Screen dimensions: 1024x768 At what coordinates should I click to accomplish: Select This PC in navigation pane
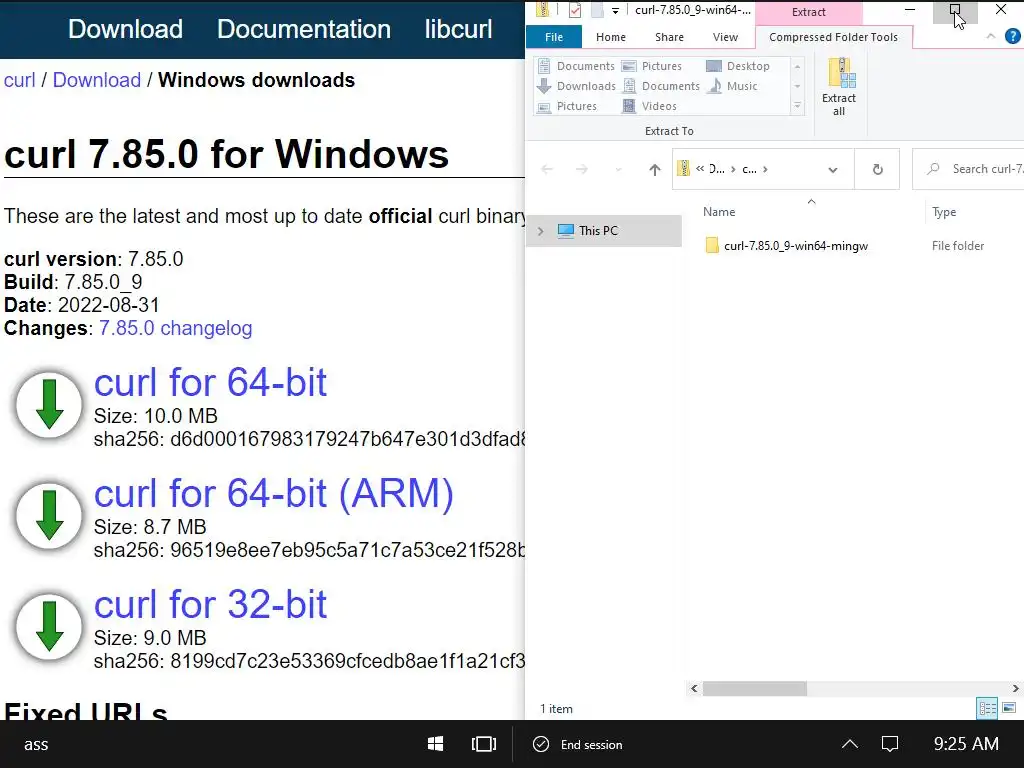coord(598,231)
